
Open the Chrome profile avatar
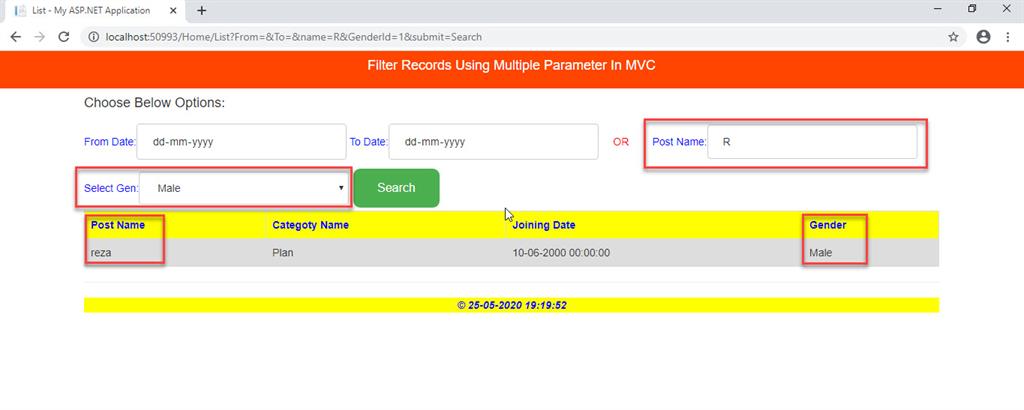tap(984, 37)
